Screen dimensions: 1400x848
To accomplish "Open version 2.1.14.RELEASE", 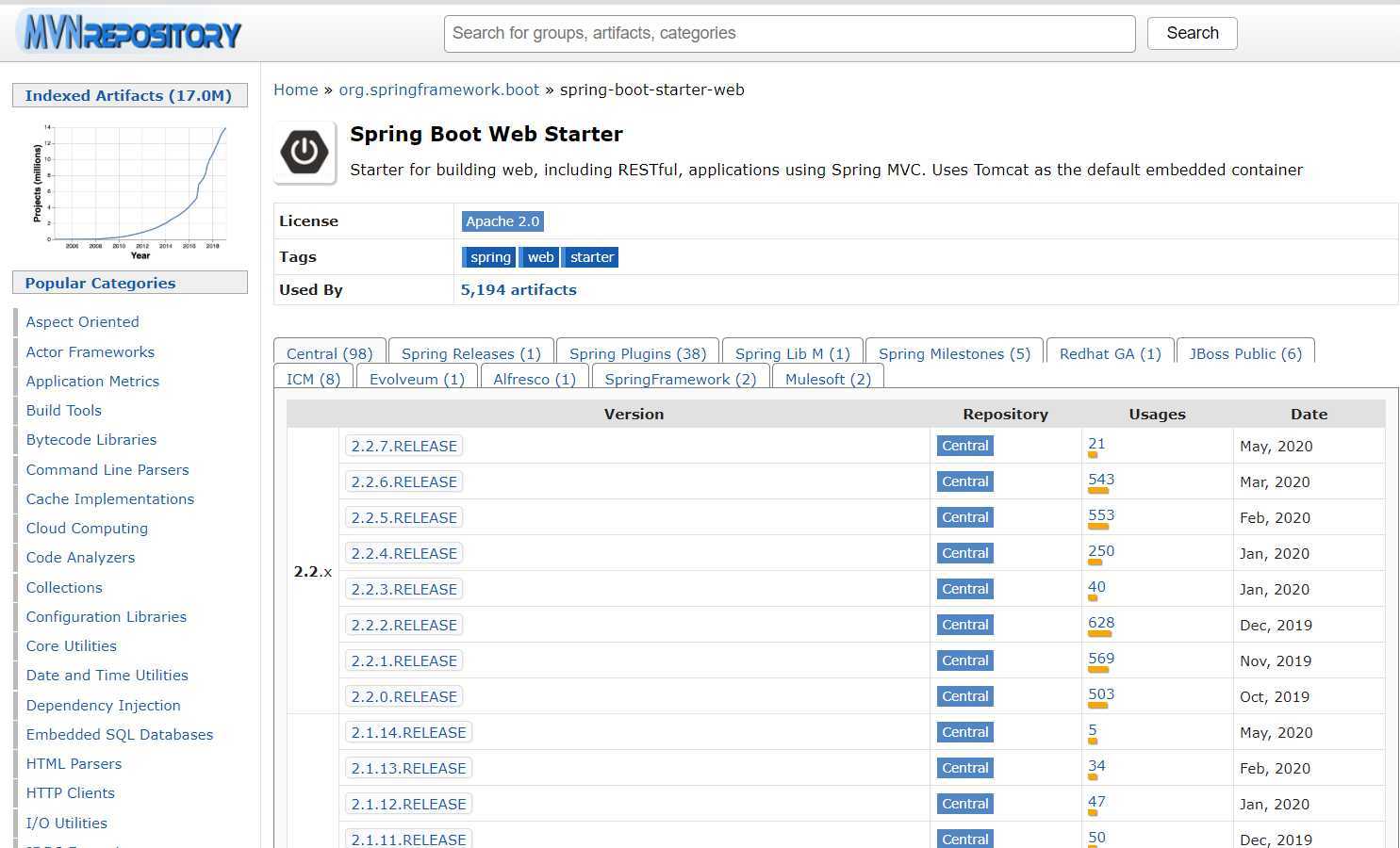I will click(x=408, y=732).
